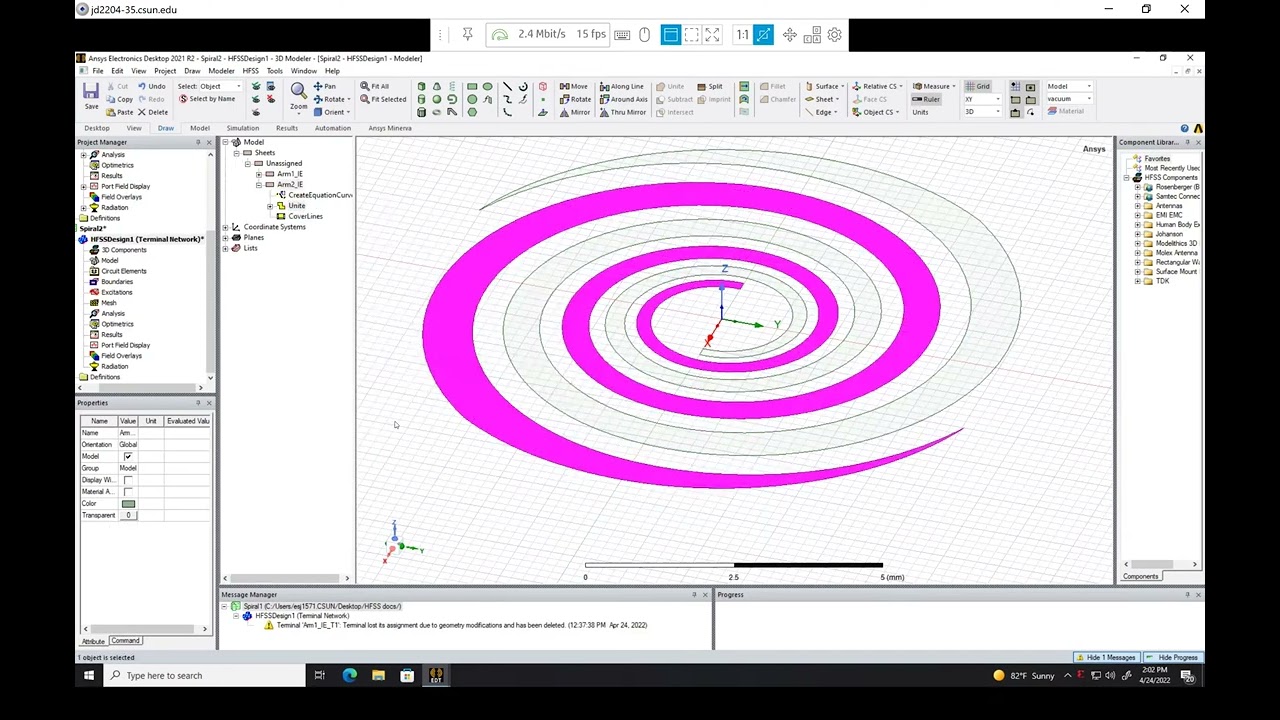Collapse the Sheets tree node
1280x720 pixels.
(237, 153)
